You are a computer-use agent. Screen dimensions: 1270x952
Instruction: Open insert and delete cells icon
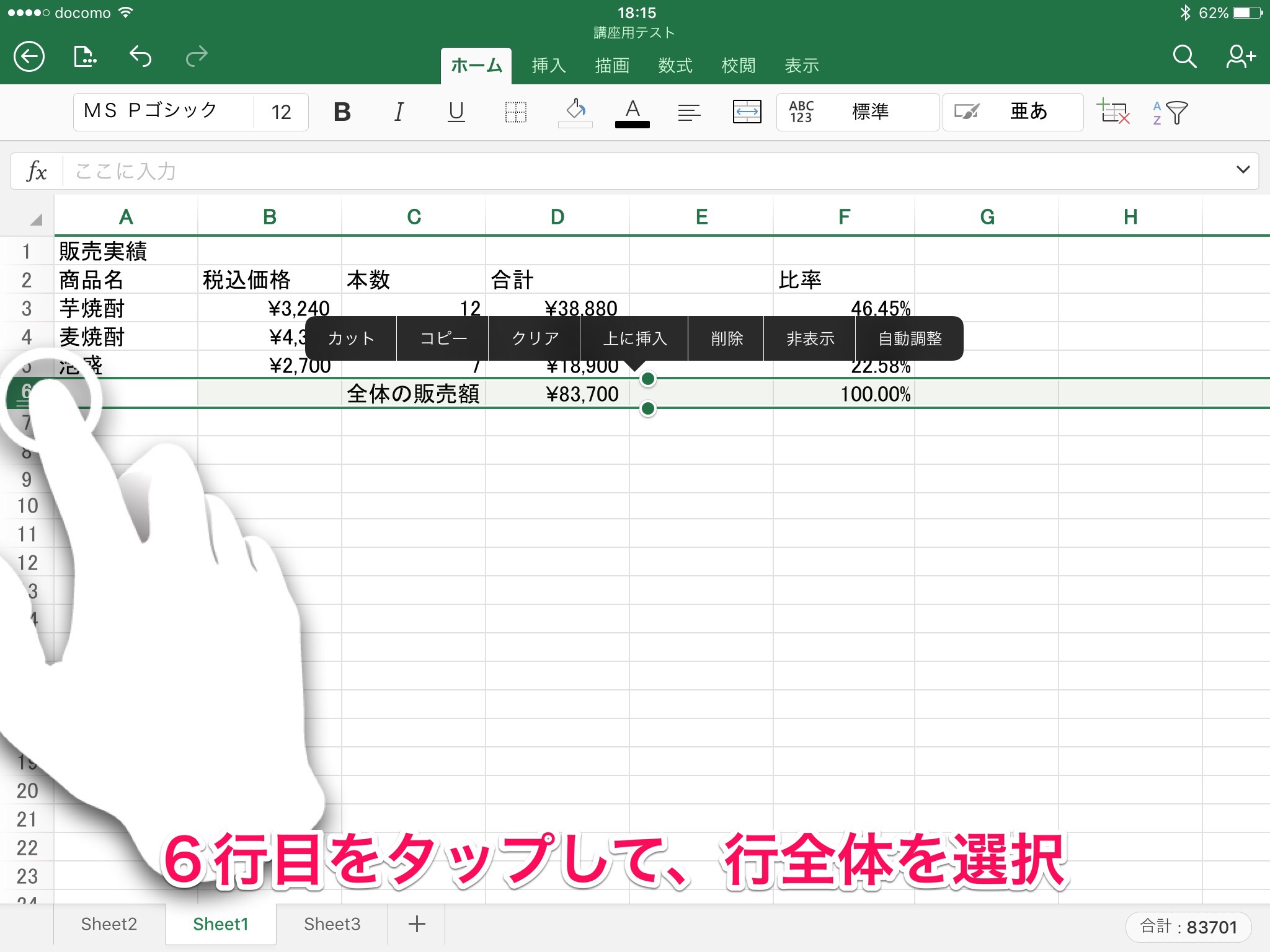tap(1113, 112)
